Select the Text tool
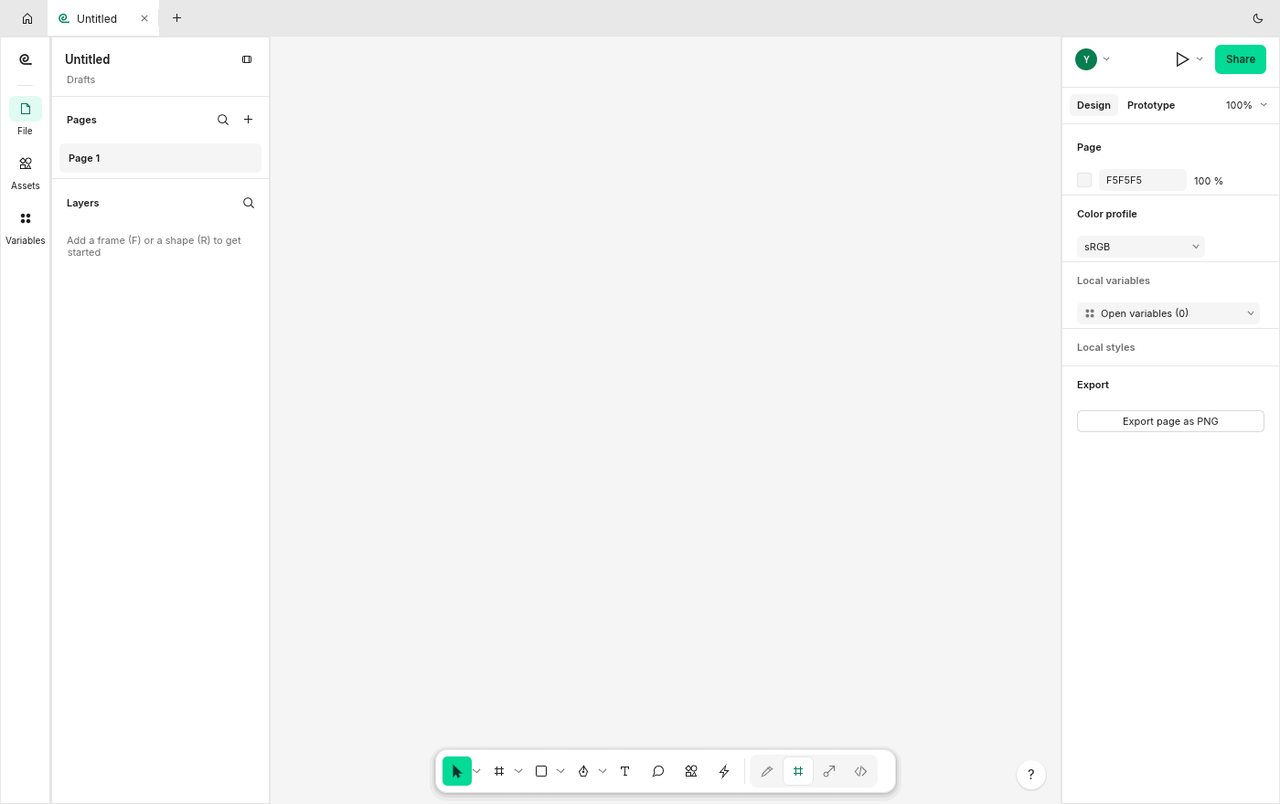 (625, 771)
